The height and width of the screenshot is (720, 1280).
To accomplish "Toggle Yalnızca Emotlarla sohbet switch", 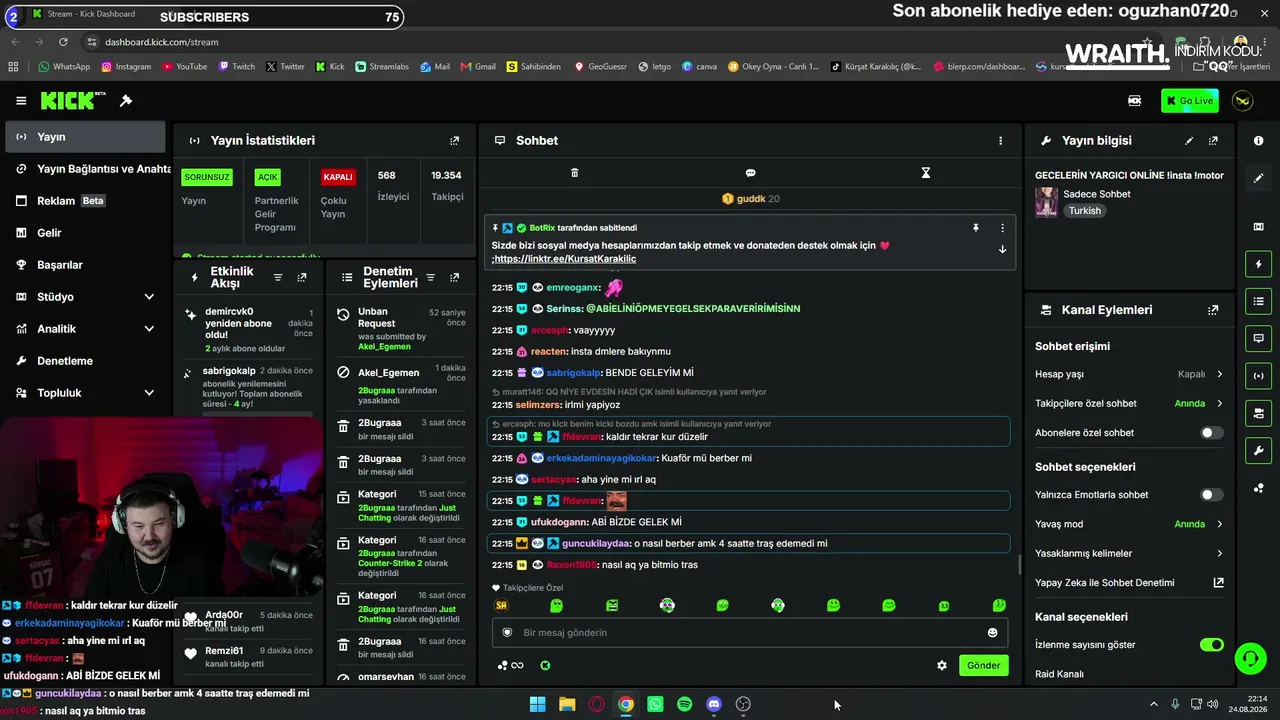I will [x=1211, y=495].
